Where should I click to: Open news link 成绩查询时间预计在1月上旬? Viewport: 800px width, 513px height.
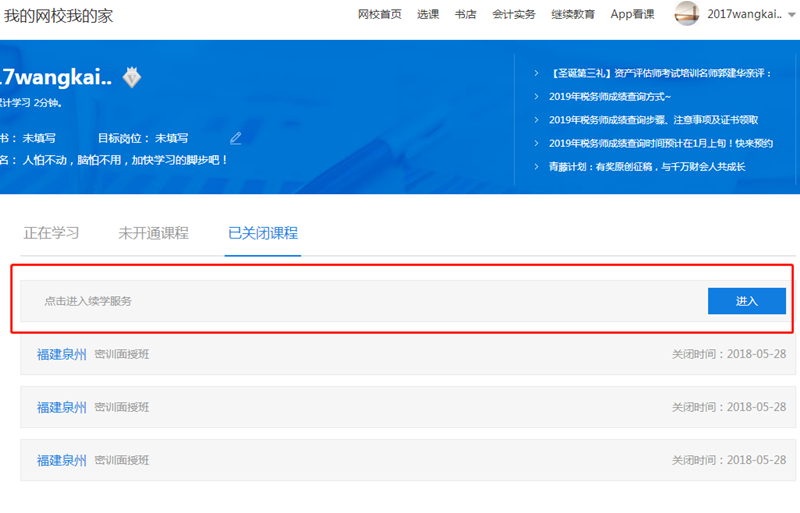[661, 143]
